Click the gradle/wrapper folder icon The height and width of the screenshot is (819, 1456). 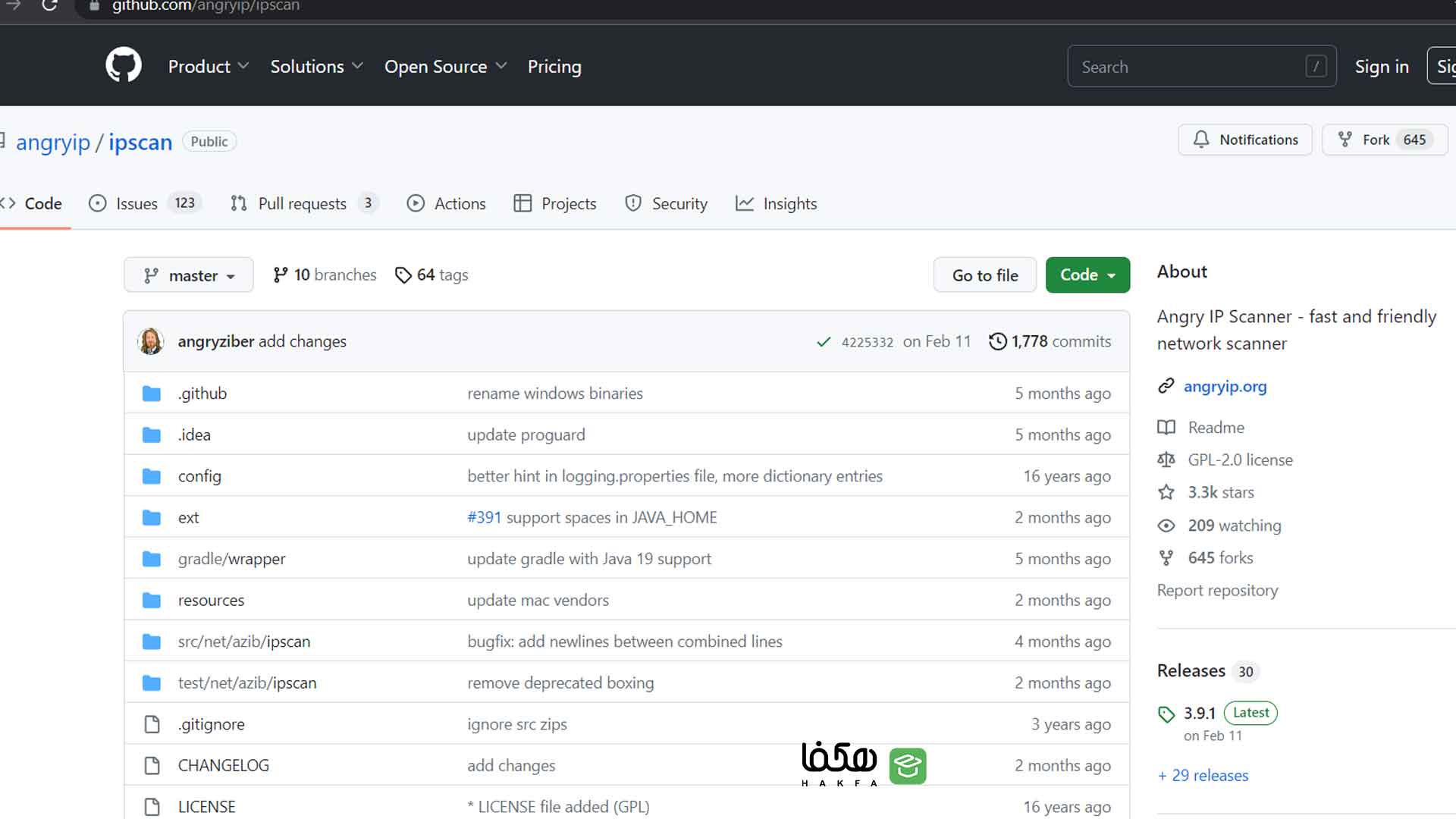(152, 559)
